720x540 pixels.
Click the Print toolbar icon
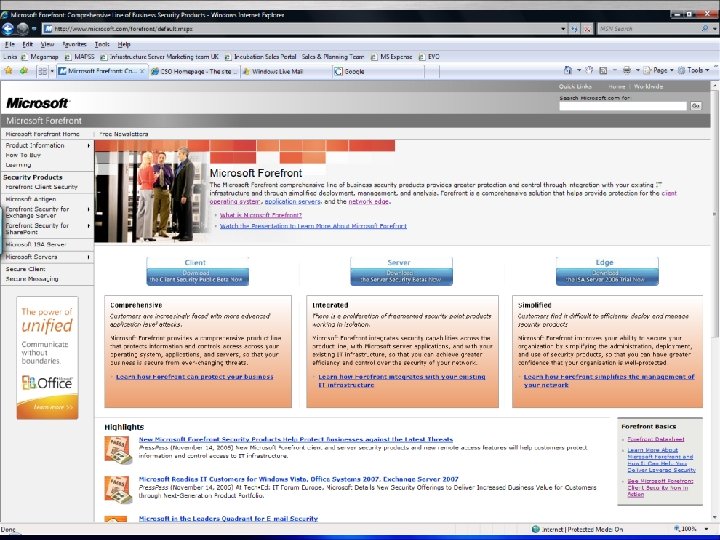tap(627, 70)
